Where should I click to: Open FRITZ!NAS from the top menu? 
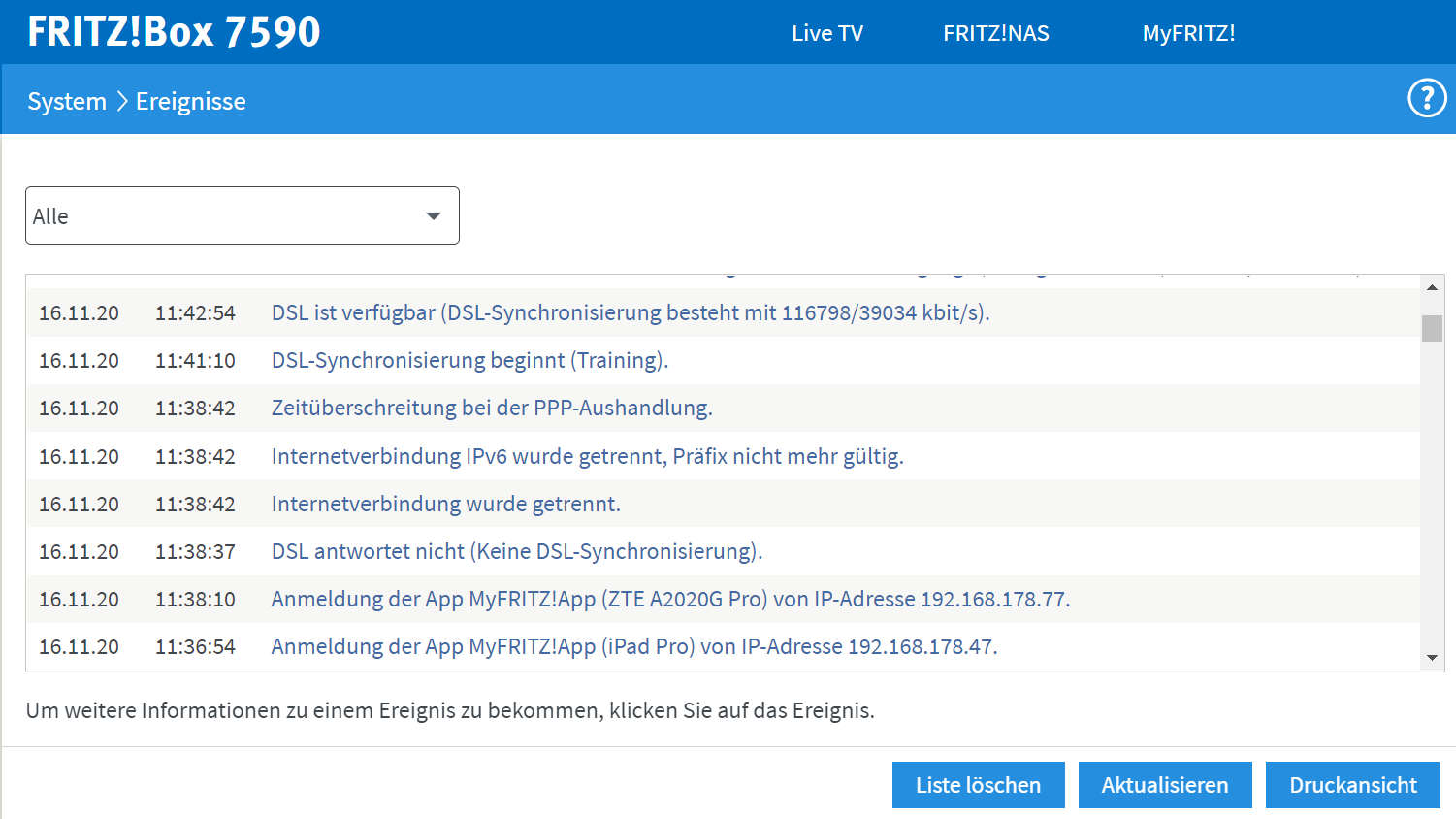[996, 32]
